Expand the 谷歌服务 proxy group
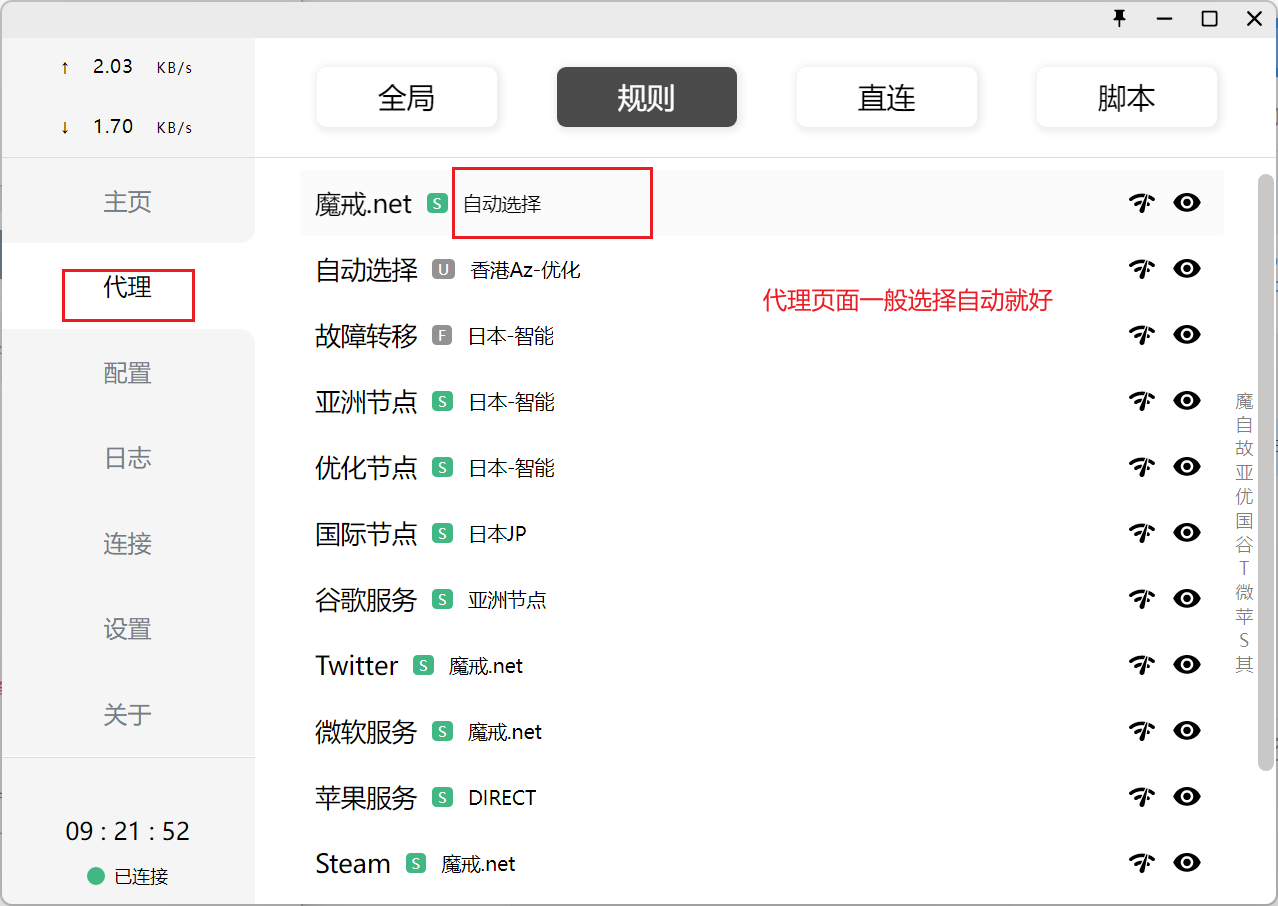Viewport: 1278px width, 906px height. [762, 599]
